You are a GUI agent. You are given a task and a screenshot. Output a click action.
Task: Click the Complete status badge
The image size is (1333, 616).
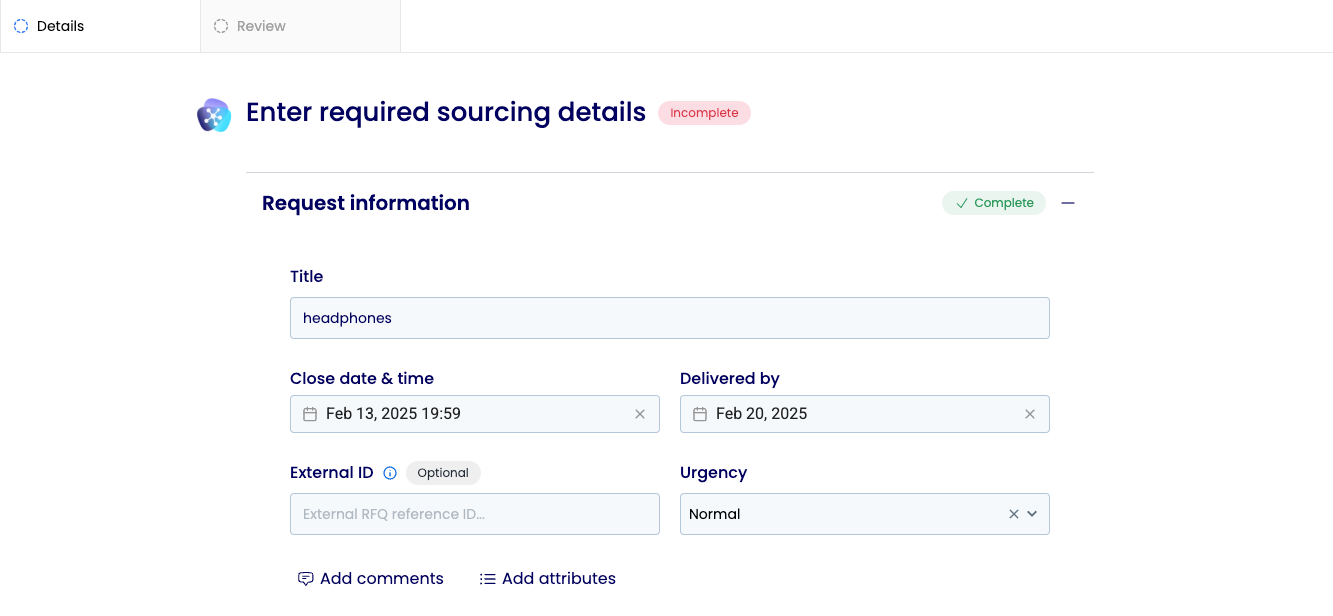coord(994,203)
